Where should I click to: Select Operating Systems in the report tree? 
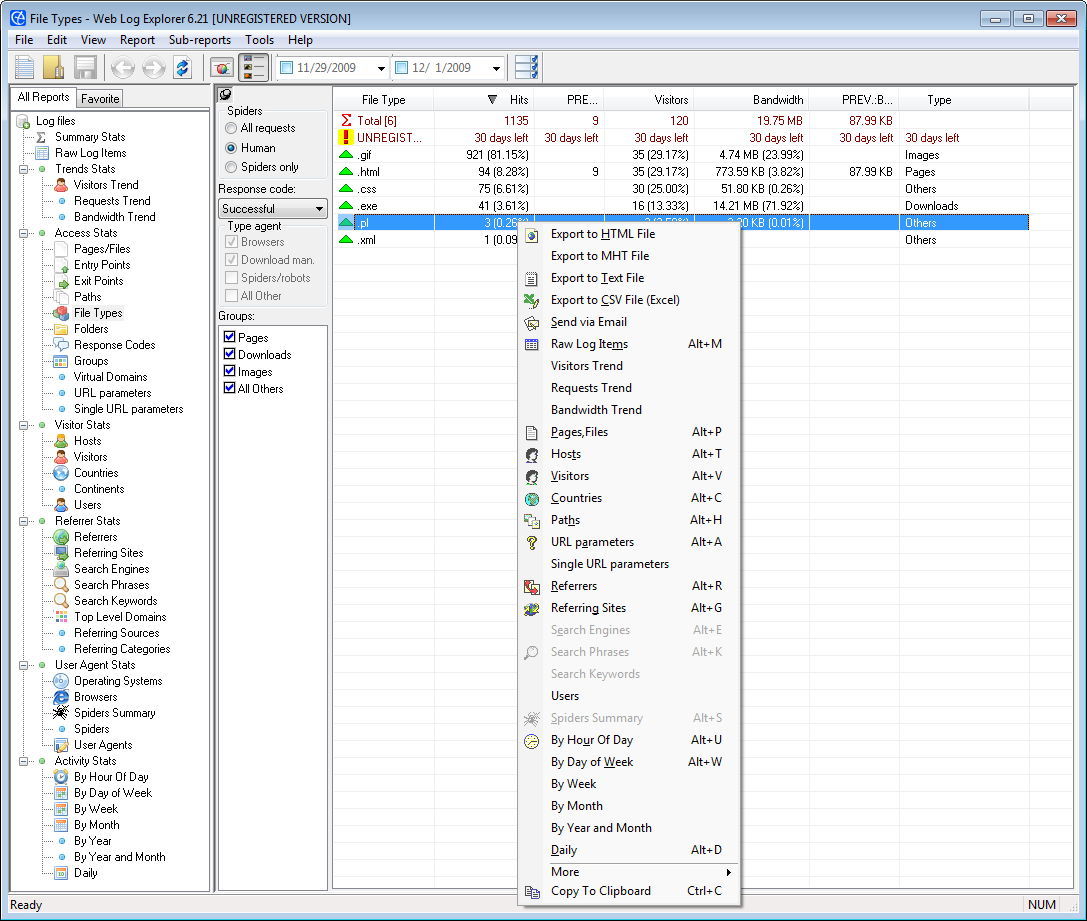(118, 681)
